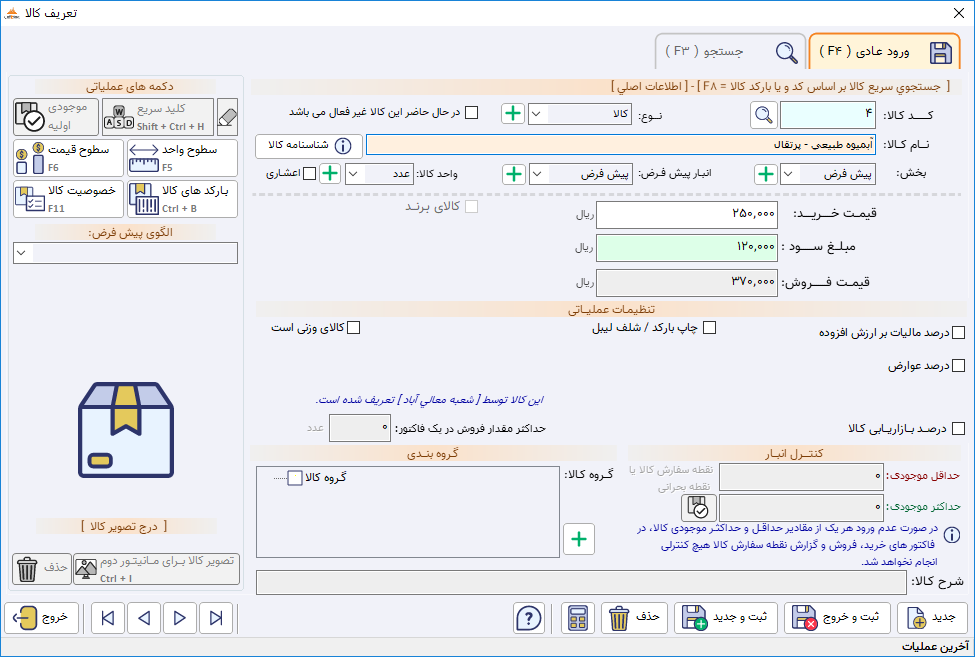Enable the اعشاری checkbox
This screenshot has width=975, height=657.
[309, 173]
